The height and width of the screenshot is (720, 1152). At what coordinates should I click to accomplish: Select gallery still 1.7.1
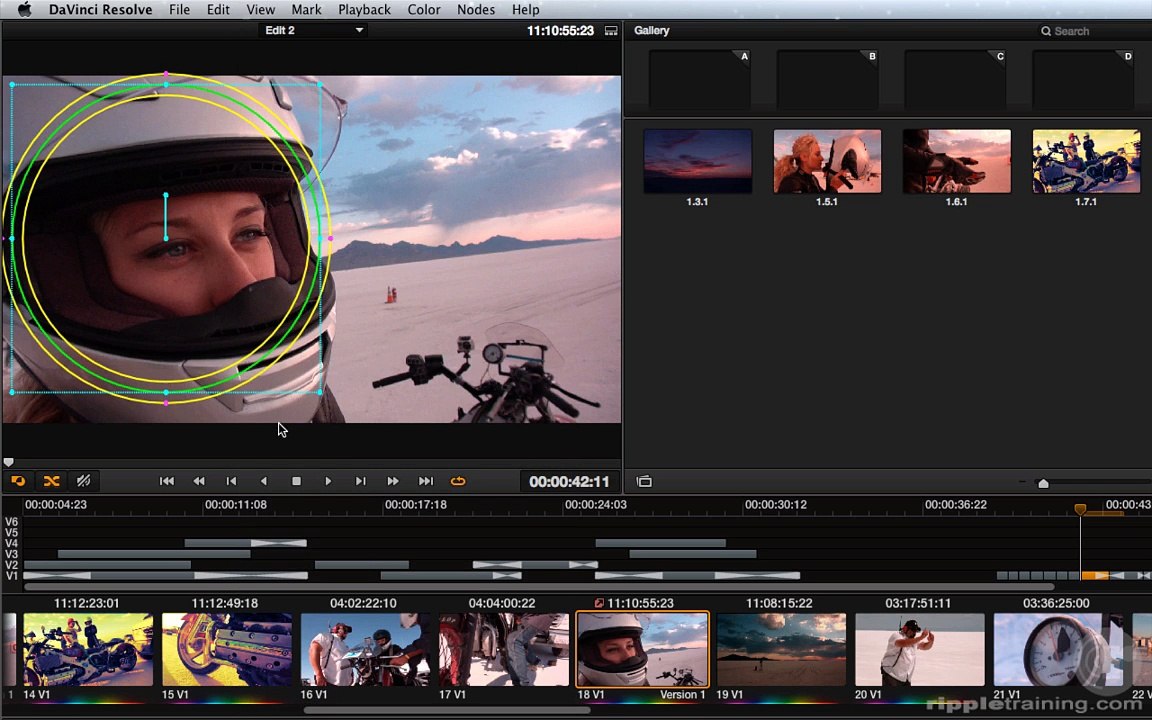(1086, 162)
